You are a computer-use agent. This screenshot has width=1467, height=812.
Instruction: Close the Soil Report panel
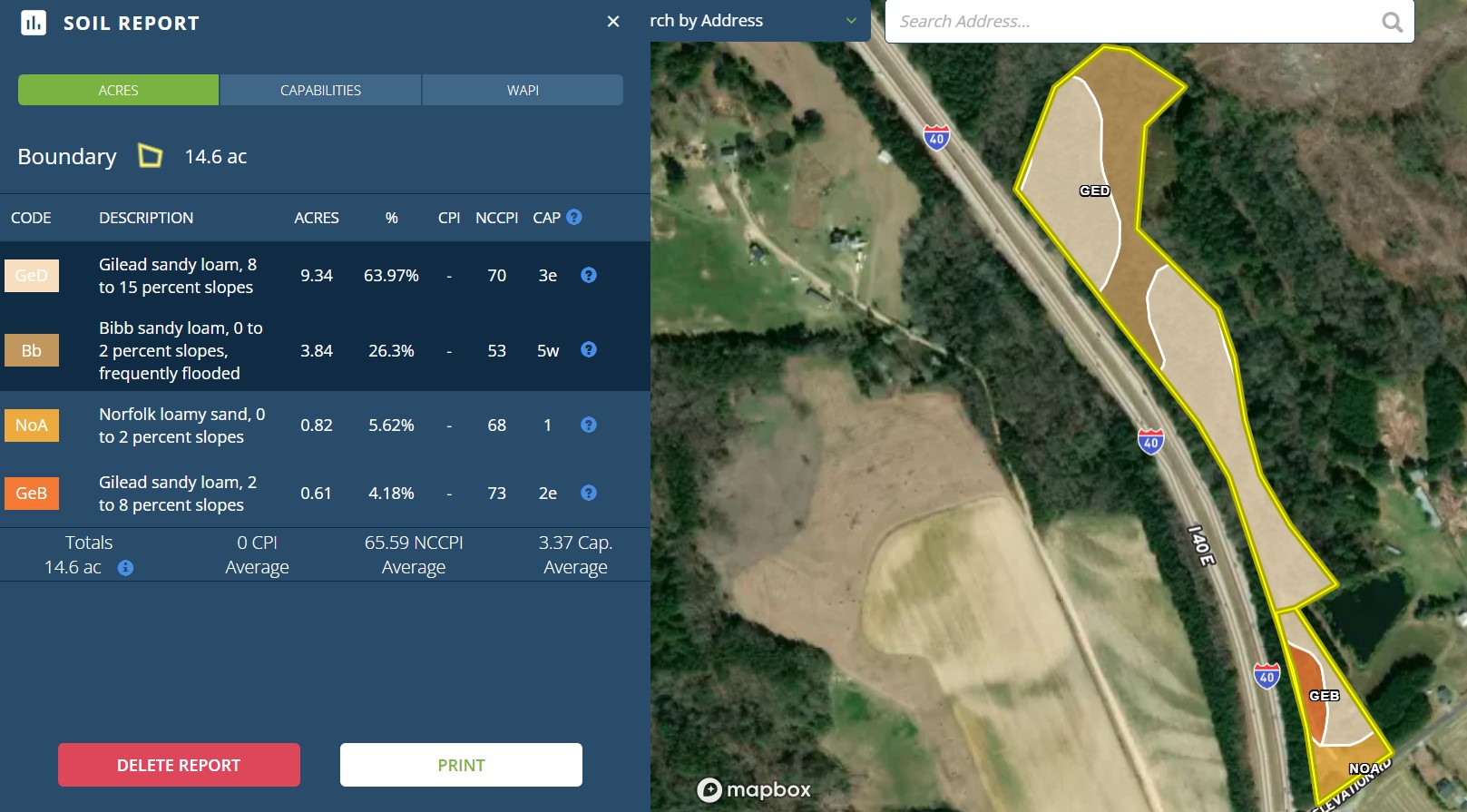tap(613, 22)
